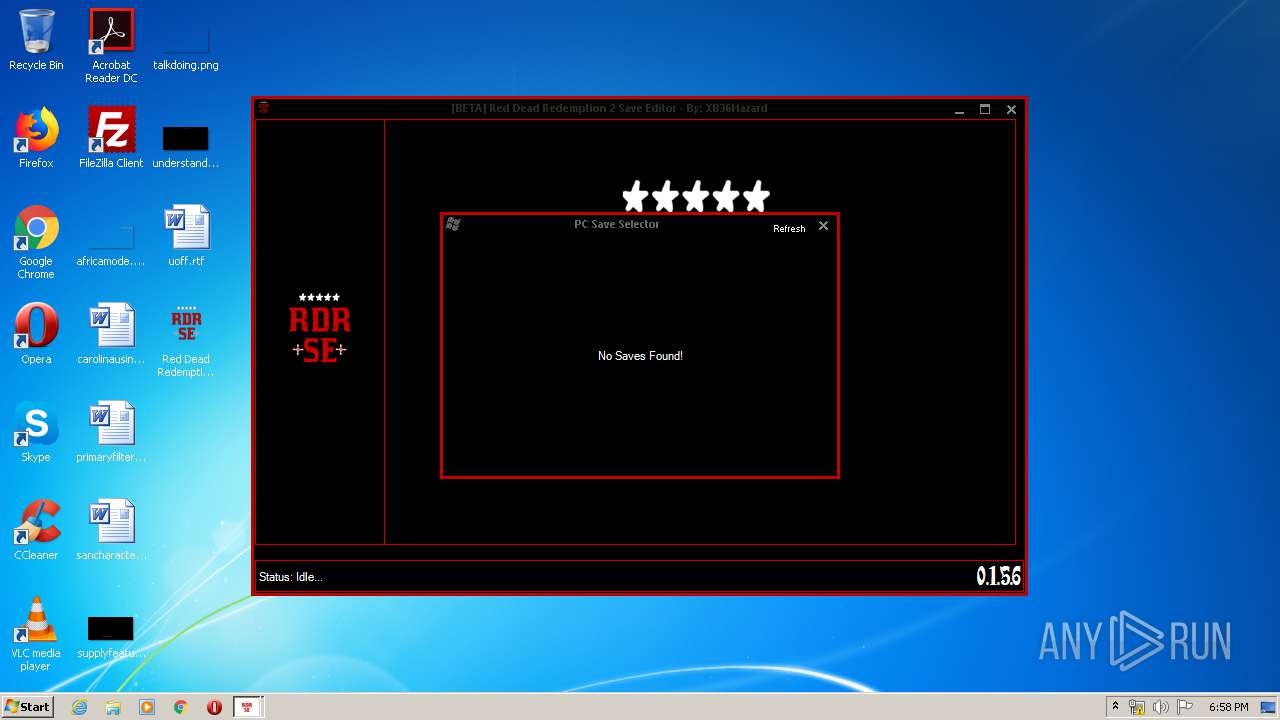1280x720 pixels.
Task: Maximize the Save Editor window
Action: [985, 110]
